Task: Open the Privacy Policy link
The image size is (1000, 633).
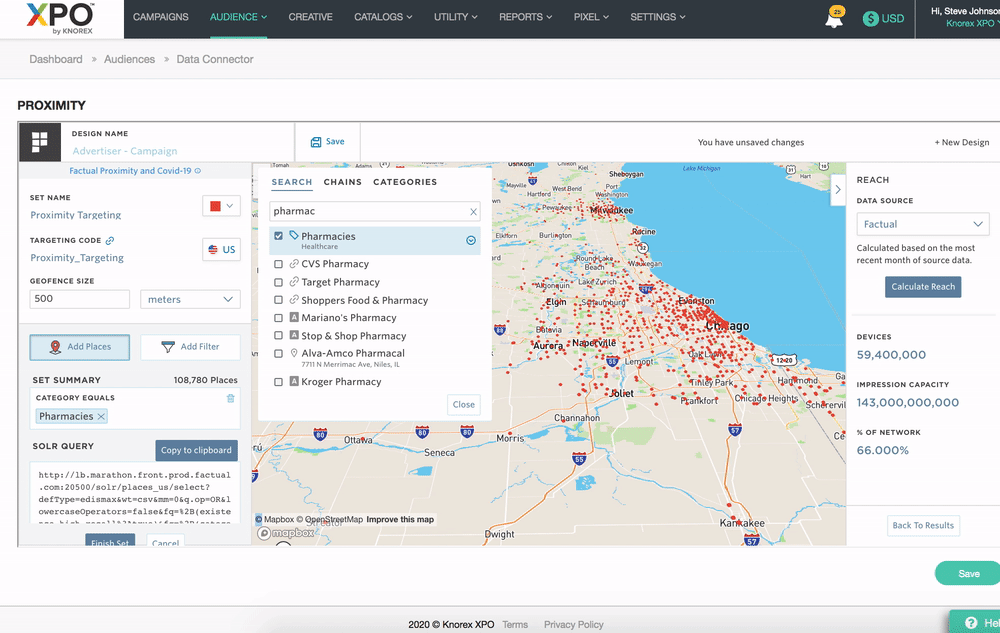Action: click(573, 625)
